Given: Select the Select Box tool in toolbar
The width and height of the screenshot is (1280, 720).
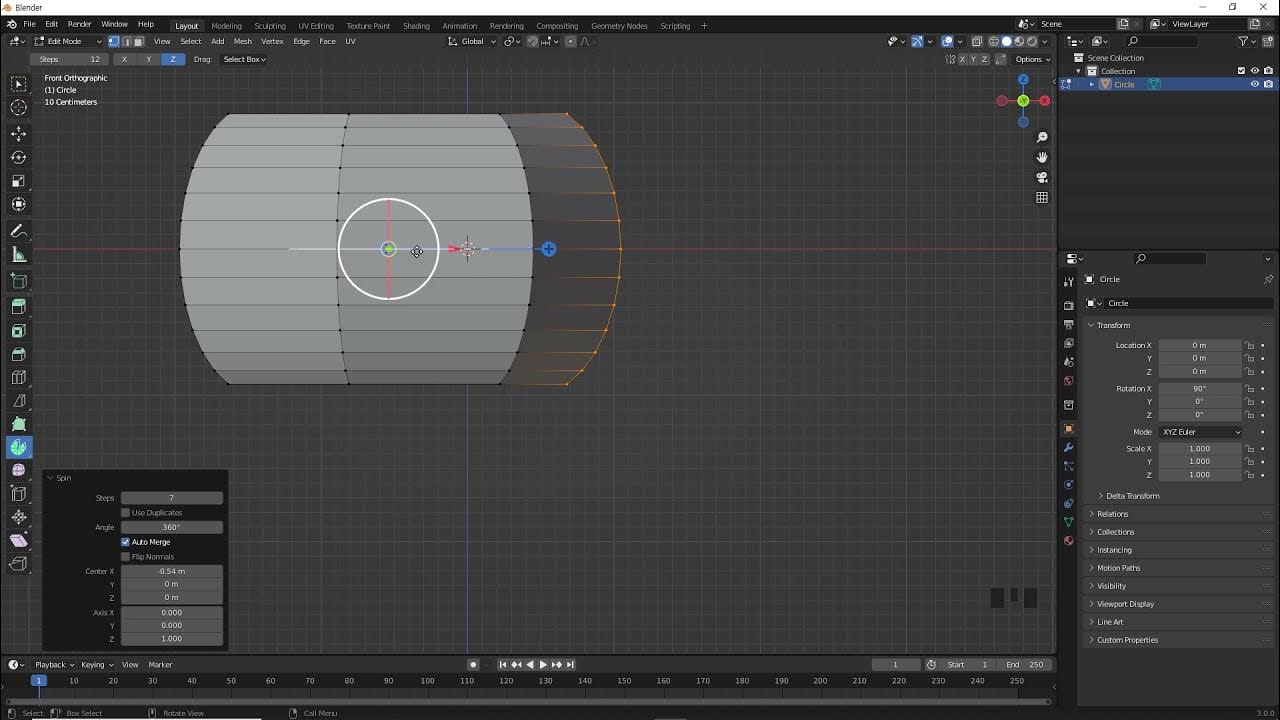Looking at the screenshot, I should tap(19, 84).
